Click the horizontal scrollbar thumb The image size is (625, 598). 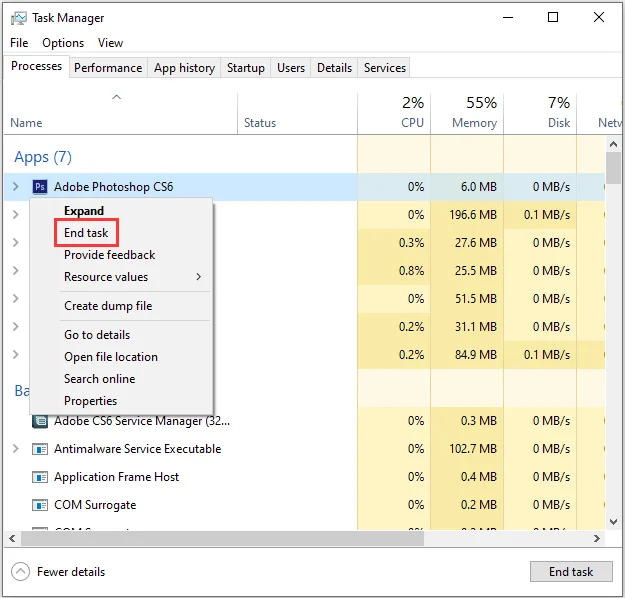click(222, 539)
